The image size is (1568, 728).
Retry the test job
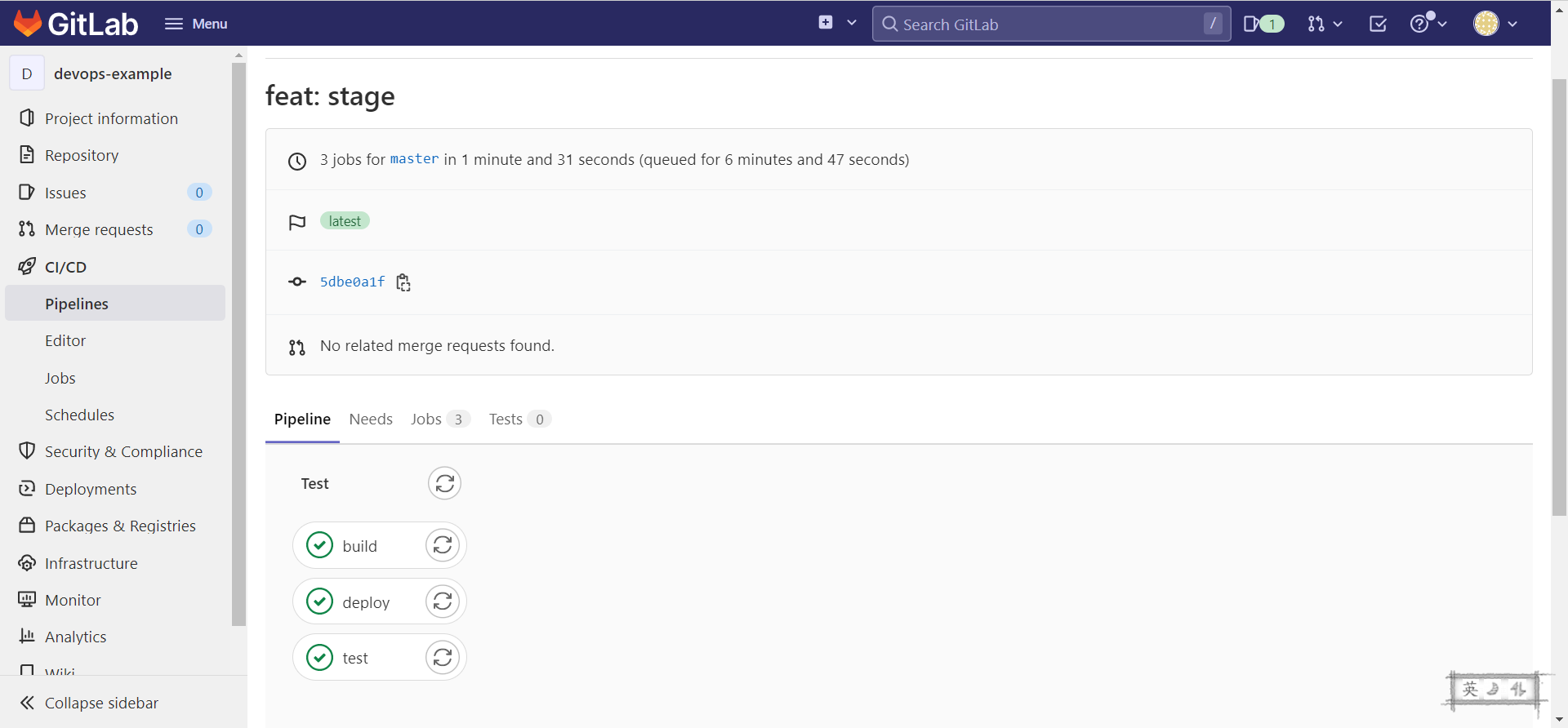pyautogui.click(x=443, y=656)
